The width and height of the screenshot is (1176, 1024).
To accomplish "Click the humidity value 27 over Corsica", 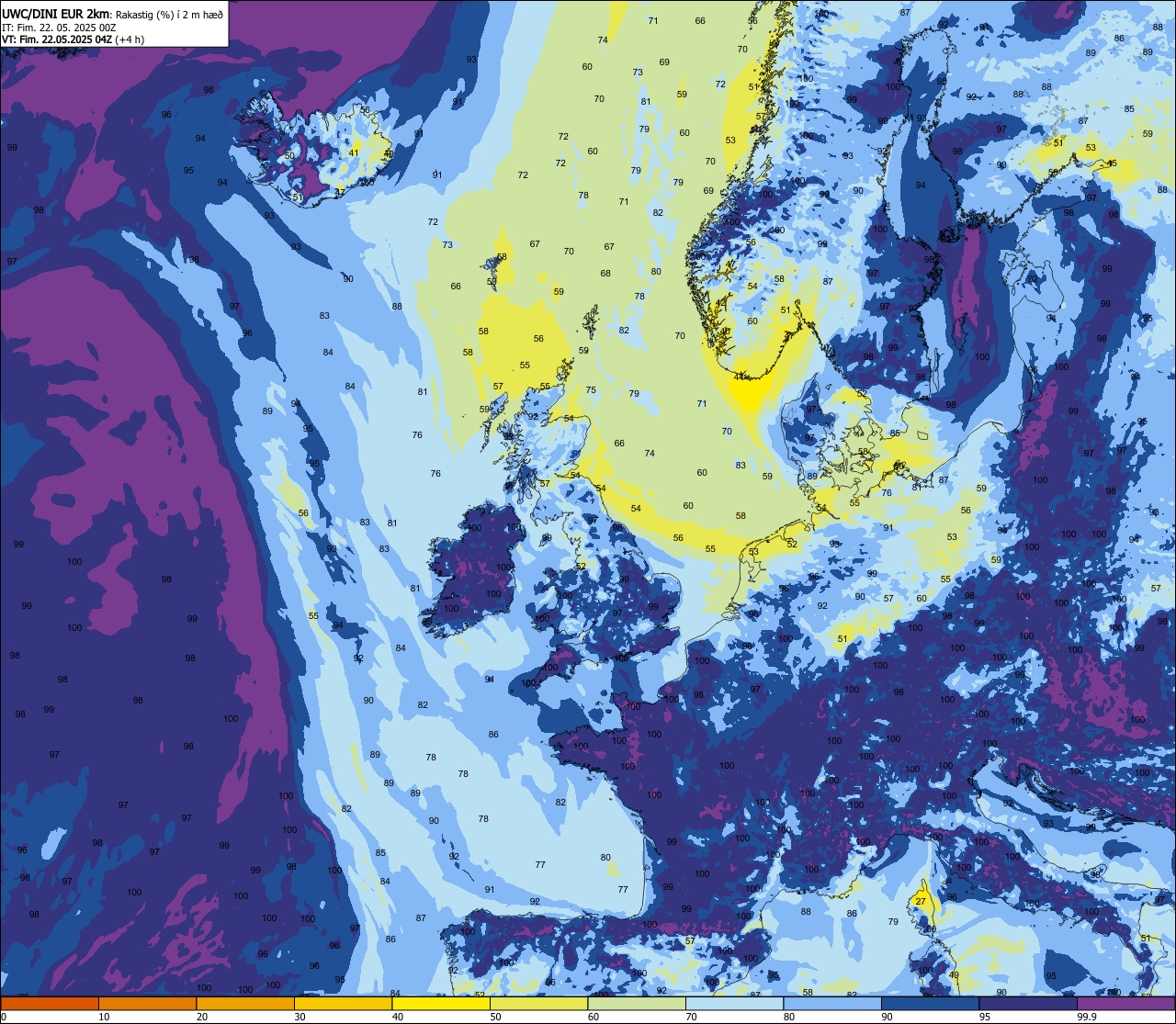I will tap(921, 902).
